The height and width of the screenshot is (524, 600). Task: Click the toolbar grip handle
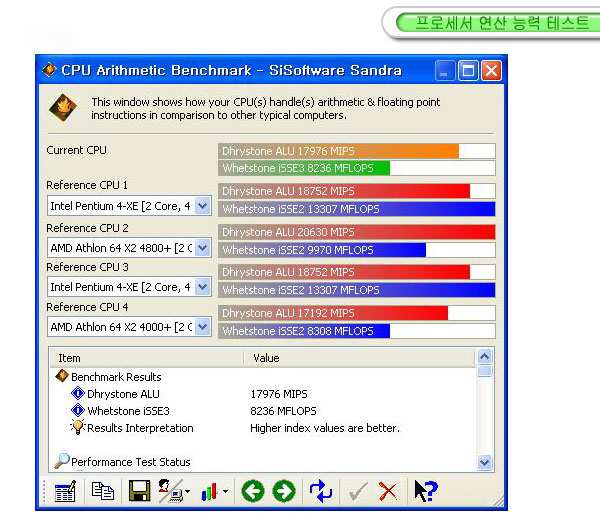point(44,491)
